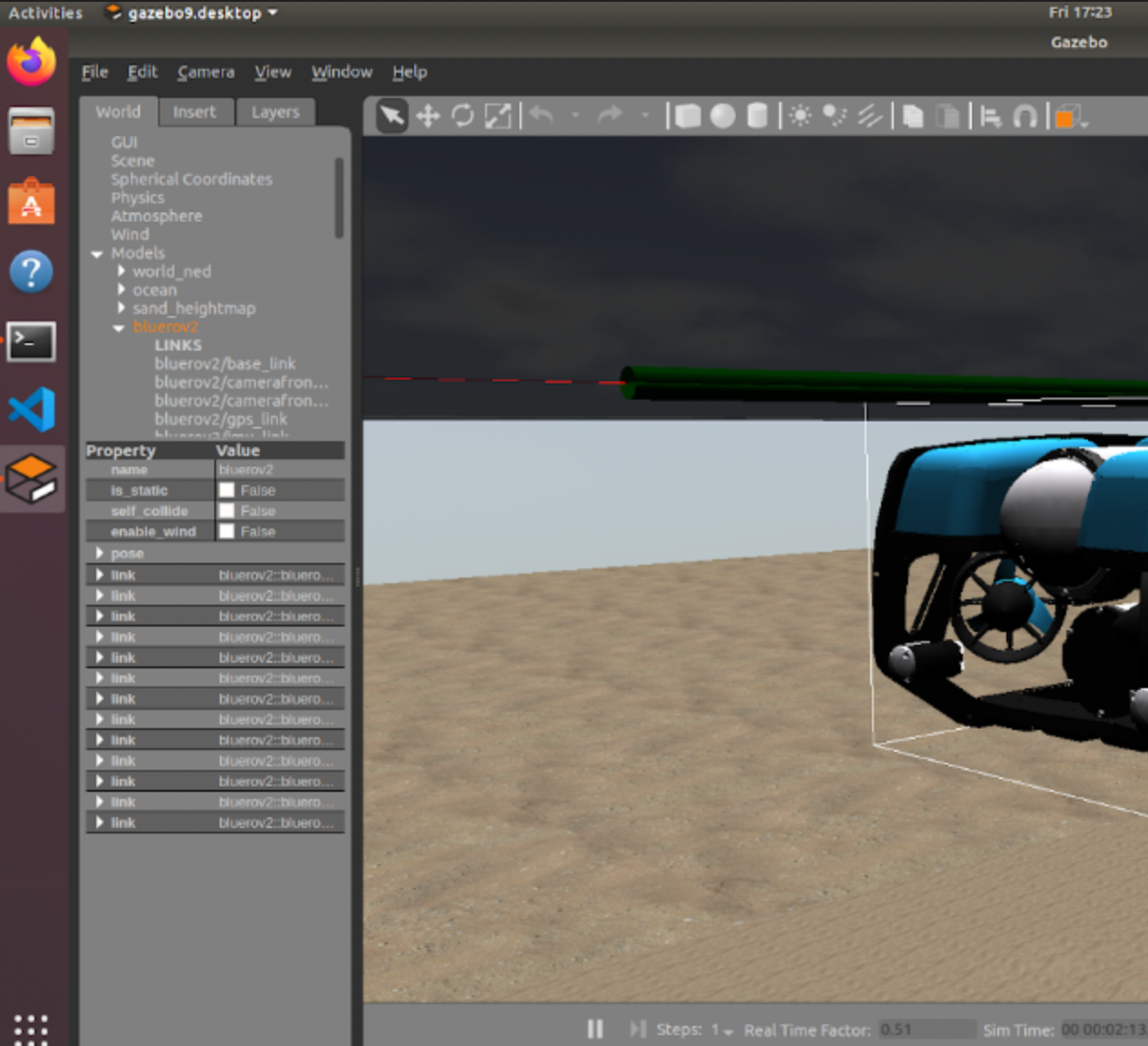Screen dimensions: 1148x1046
Task: Insert a cylinder shape from the toolbar
Action: [757, 116]
